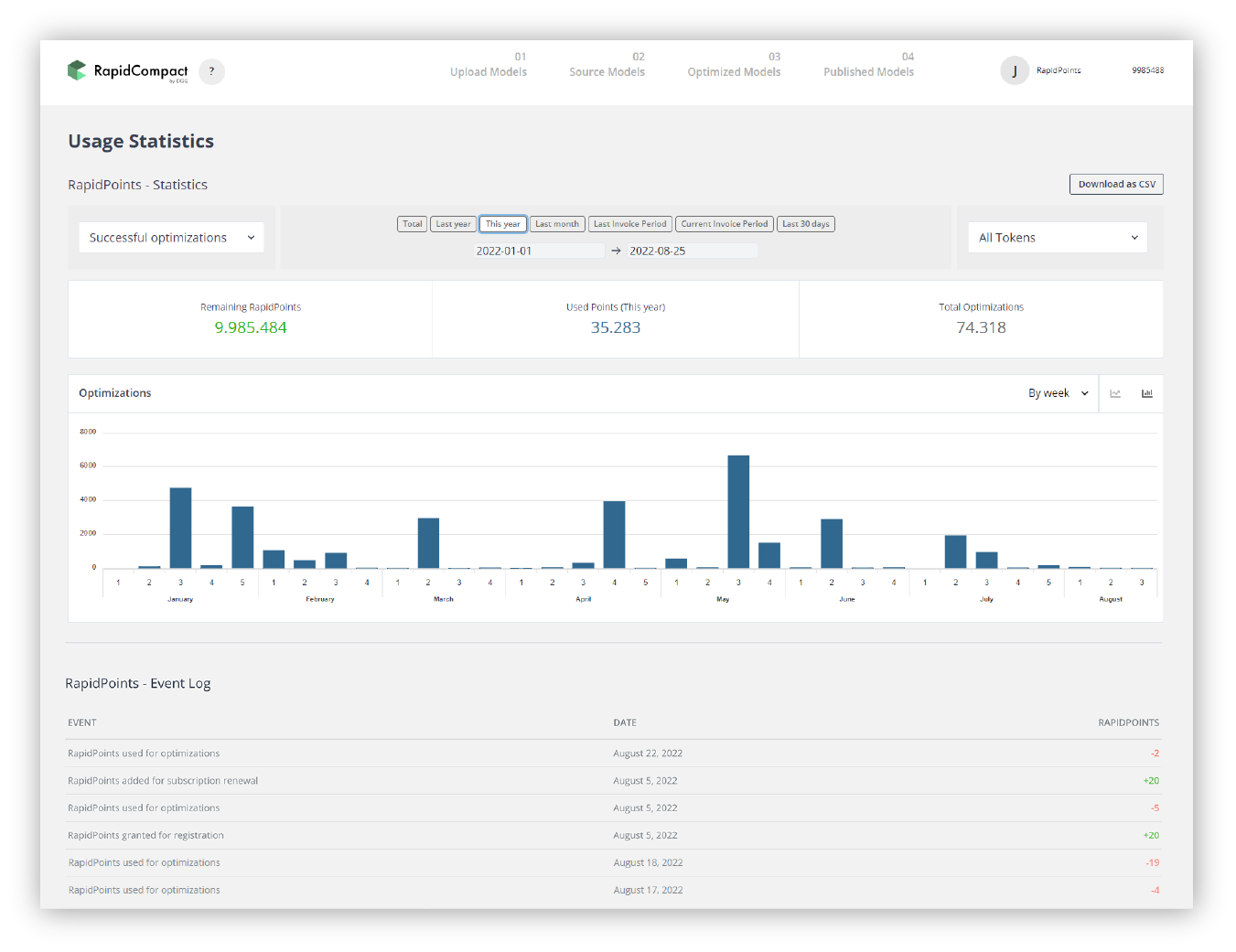
Task: Click the EVENT column header
Action: (82, 722)
